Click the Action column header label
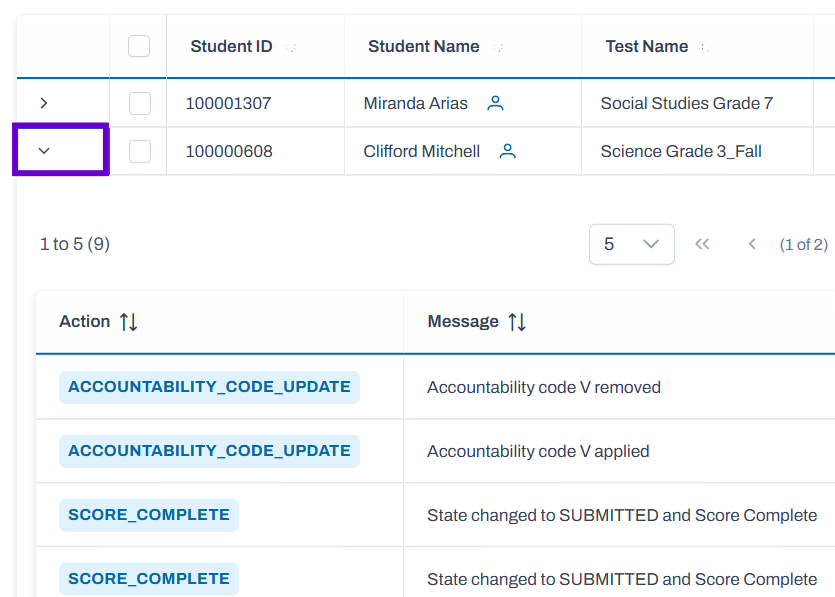This screenshot has height=597, width=835. [84, 321]
